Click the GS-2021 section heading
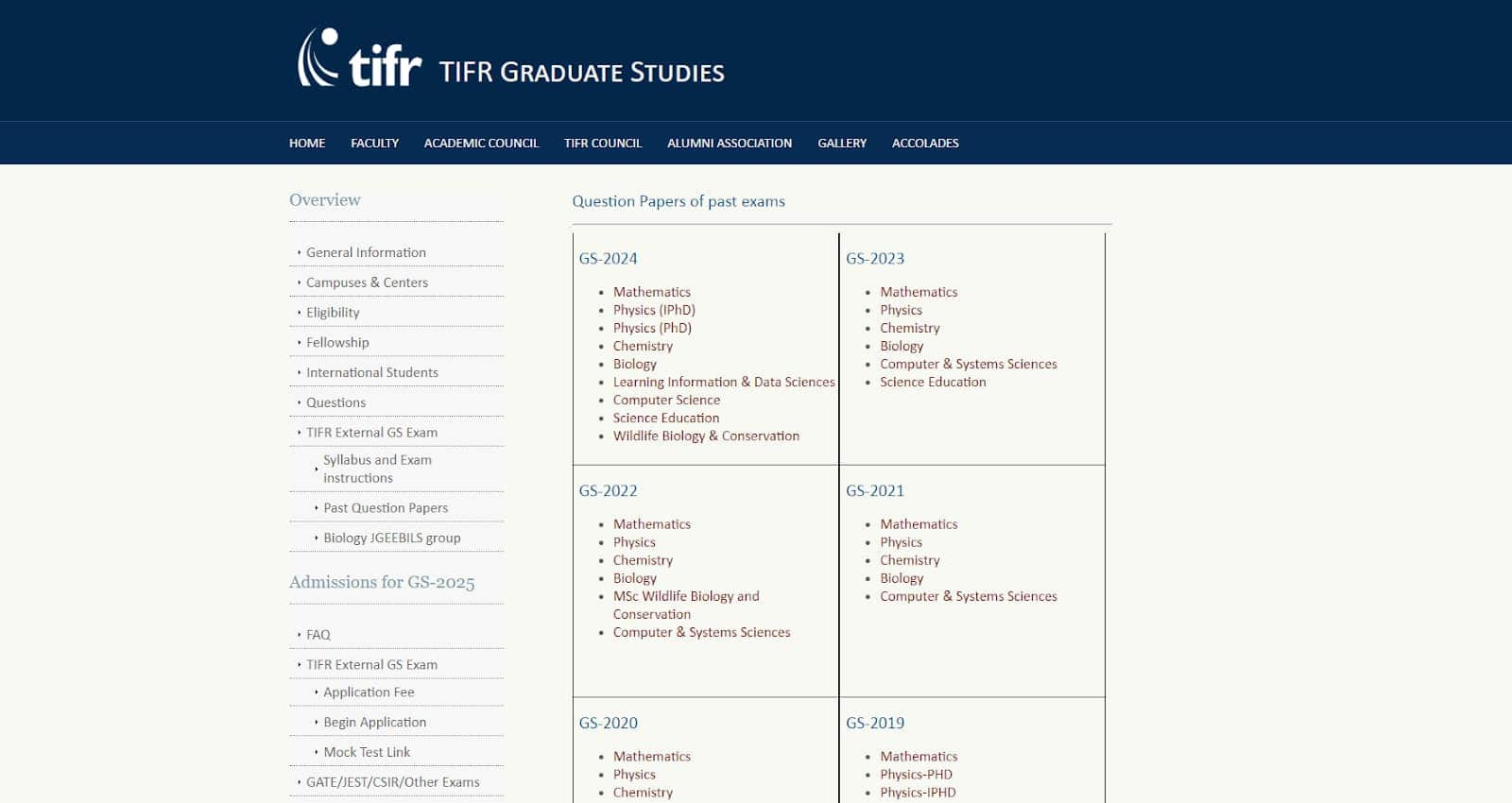Screen dimensions: 1512x803 pos(875,491)
